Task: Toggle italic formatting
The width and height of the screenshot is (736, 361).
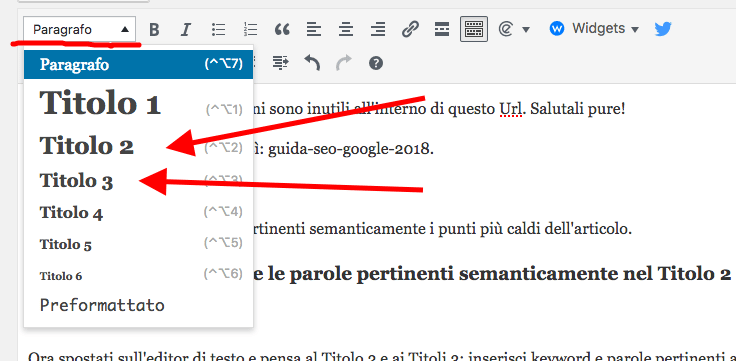Action: pyautogui.click(x=186, y=30)
